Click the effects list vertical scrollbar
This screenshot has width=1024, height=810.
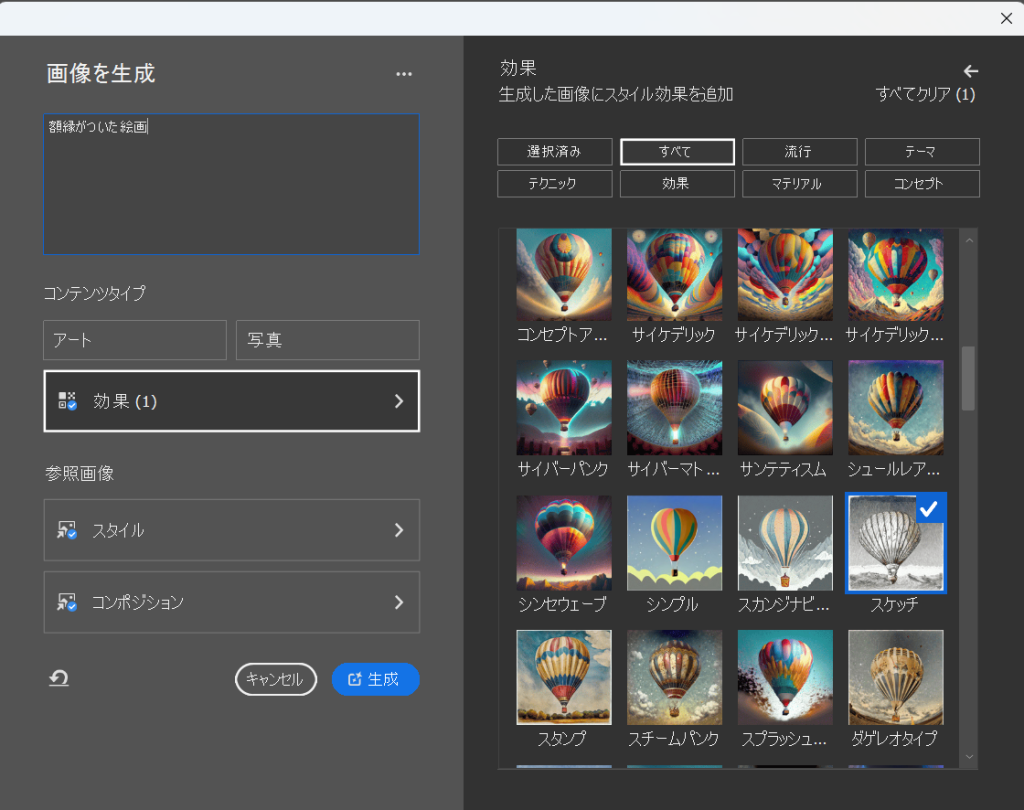pyautogui.click(x=968, y=379)
